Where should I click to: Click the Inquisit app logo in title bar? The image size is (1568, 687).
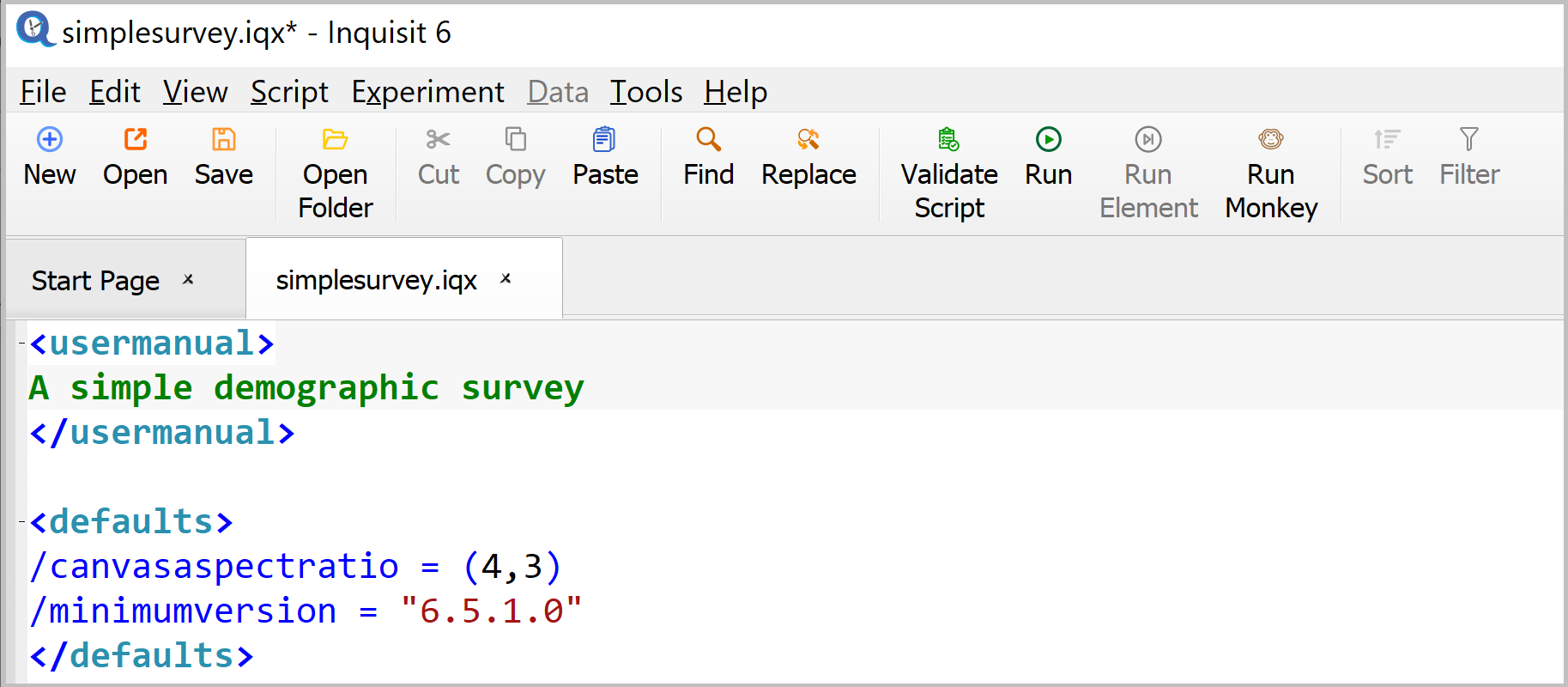[x=34, y=30]
